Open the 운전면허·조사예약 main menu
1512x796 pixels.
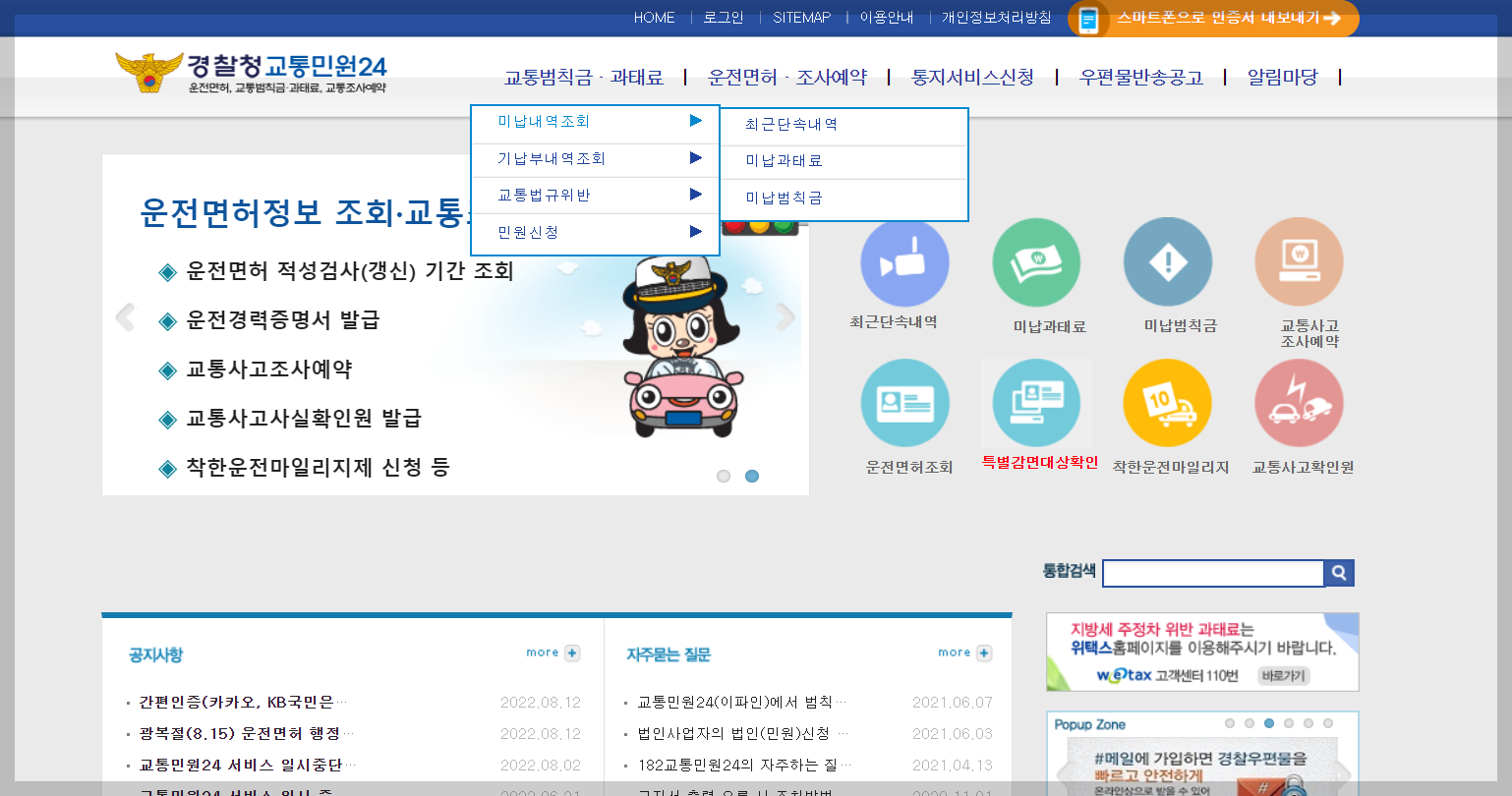[x=787, y=78]
